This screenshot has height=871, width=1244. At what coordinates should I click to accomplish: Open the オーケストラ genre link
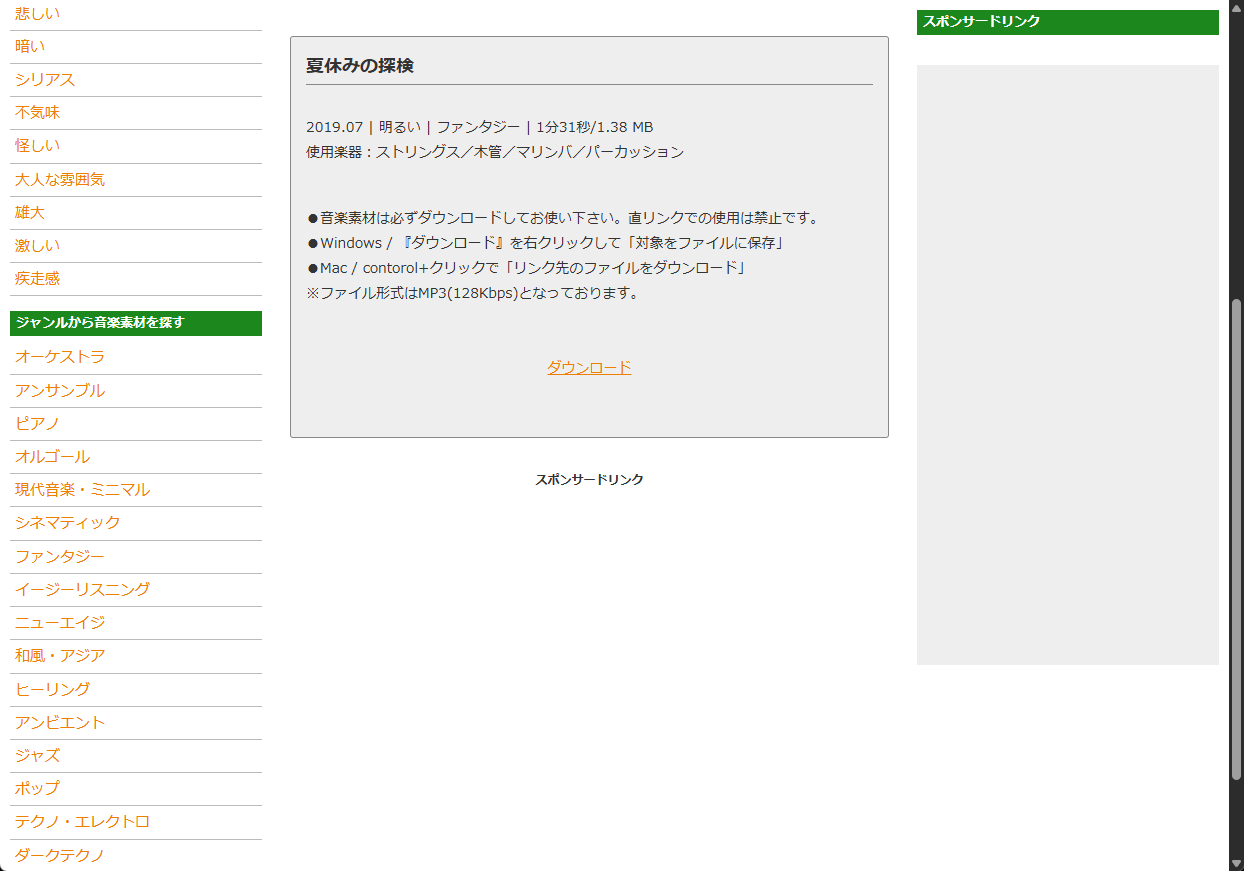[60, 357]
